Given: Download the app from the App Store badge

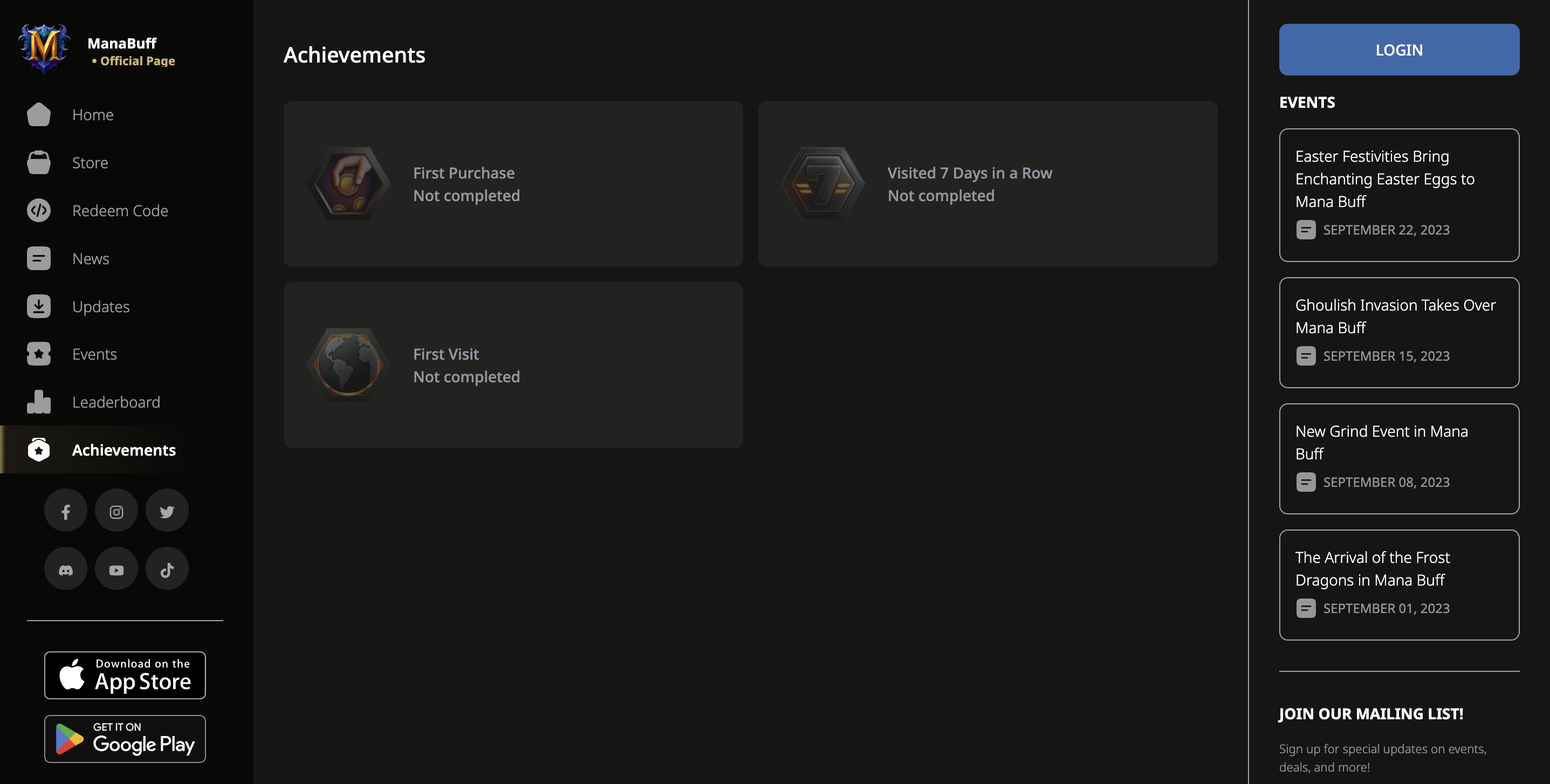Looking at the screenshot, I should 125,675.
